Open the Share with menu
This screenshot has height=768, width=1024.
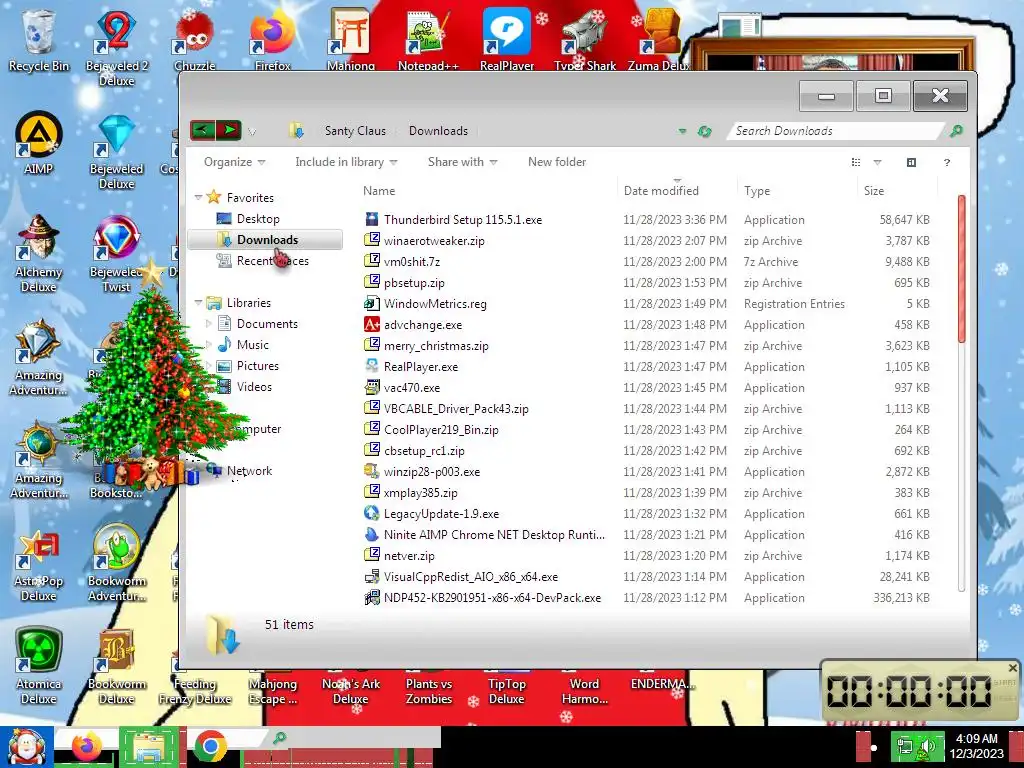click(462, 162)
